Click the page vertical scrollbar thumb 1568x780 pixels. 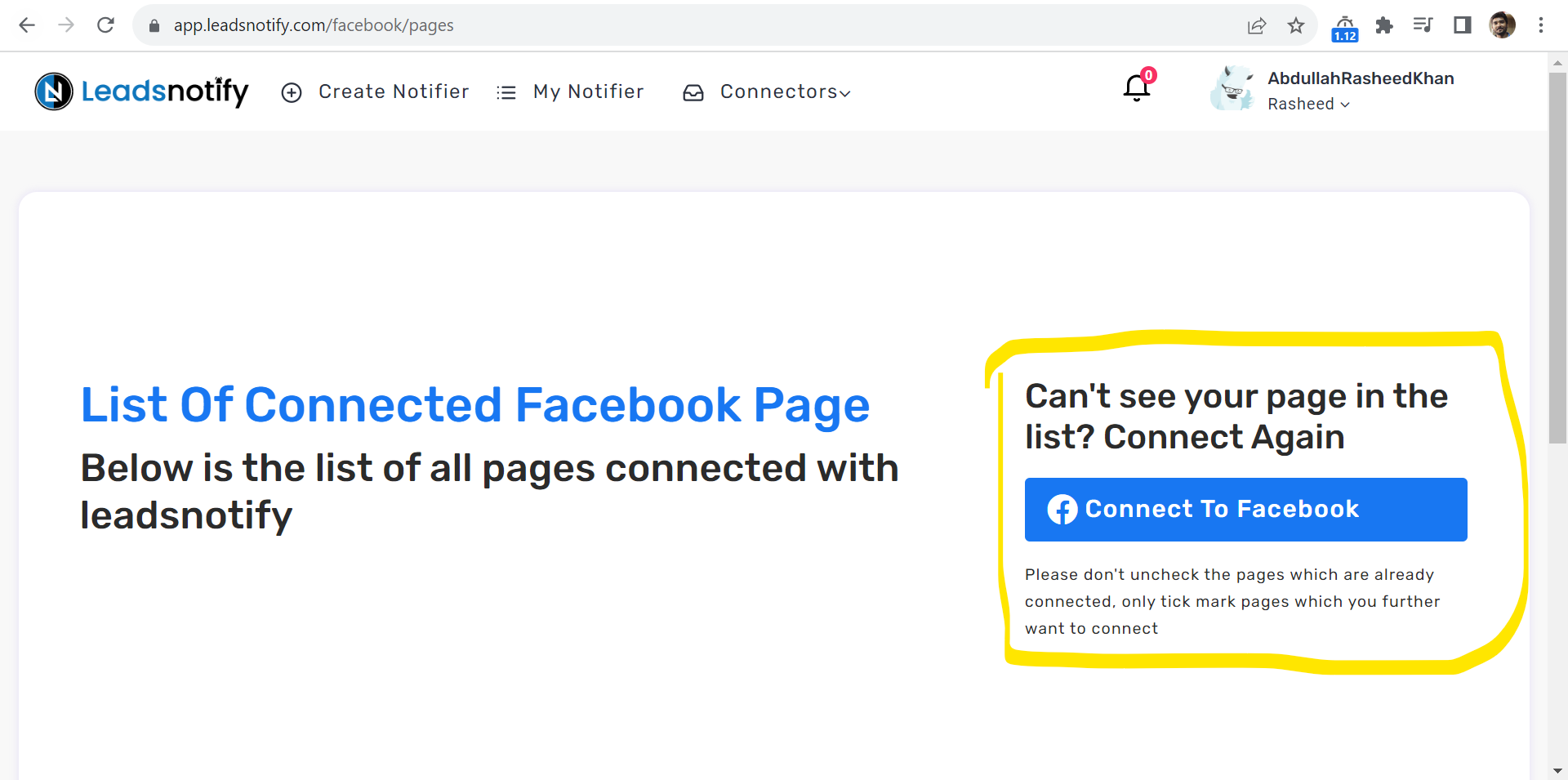pos(1557,257)
